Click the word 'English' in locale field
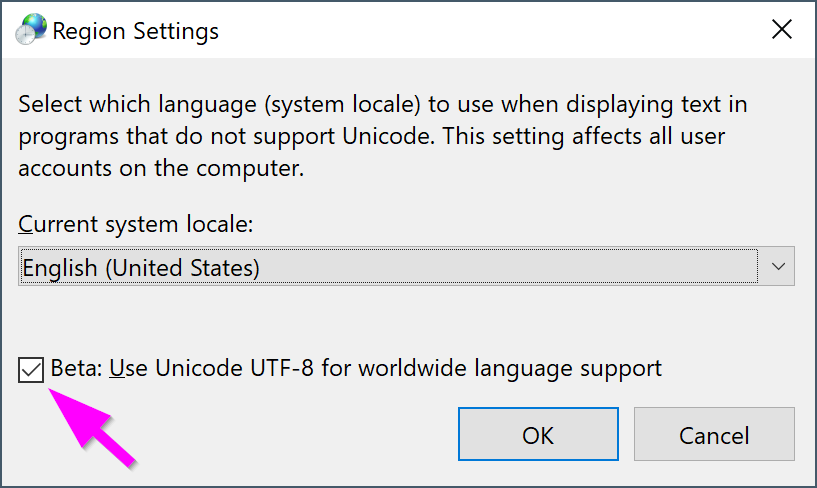 (x=60, y=268)
